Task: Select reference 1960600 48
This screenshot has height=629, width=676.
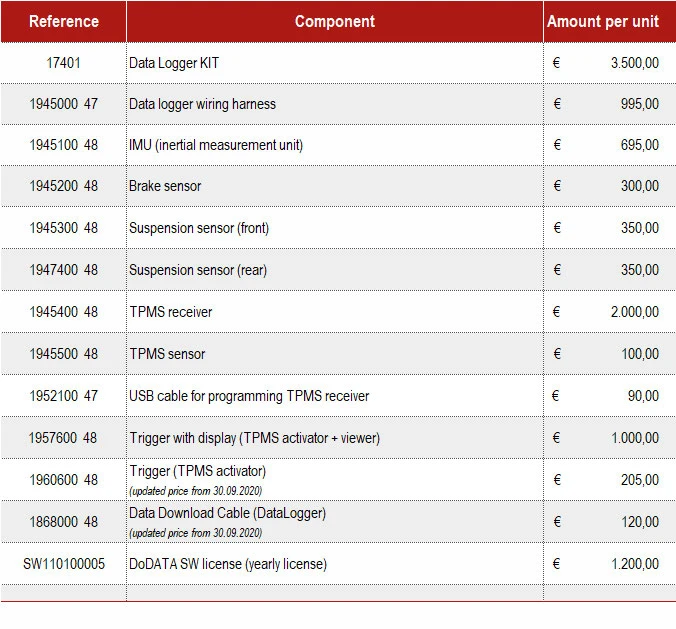Action: tap(63, 480)
